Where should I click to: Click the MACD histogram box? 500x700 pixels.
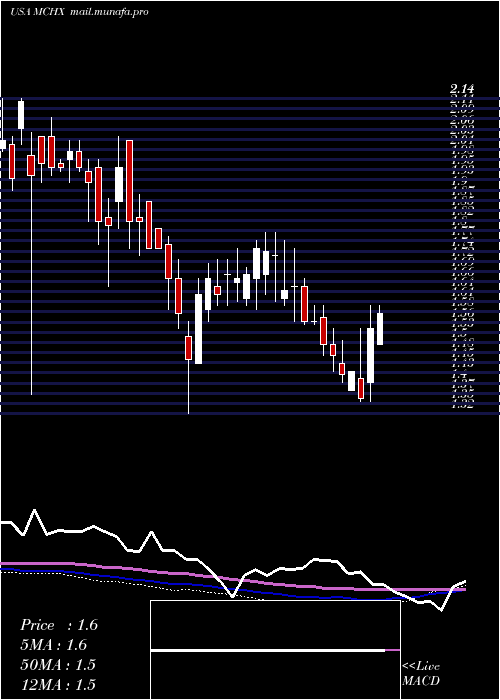coord(275,650)
